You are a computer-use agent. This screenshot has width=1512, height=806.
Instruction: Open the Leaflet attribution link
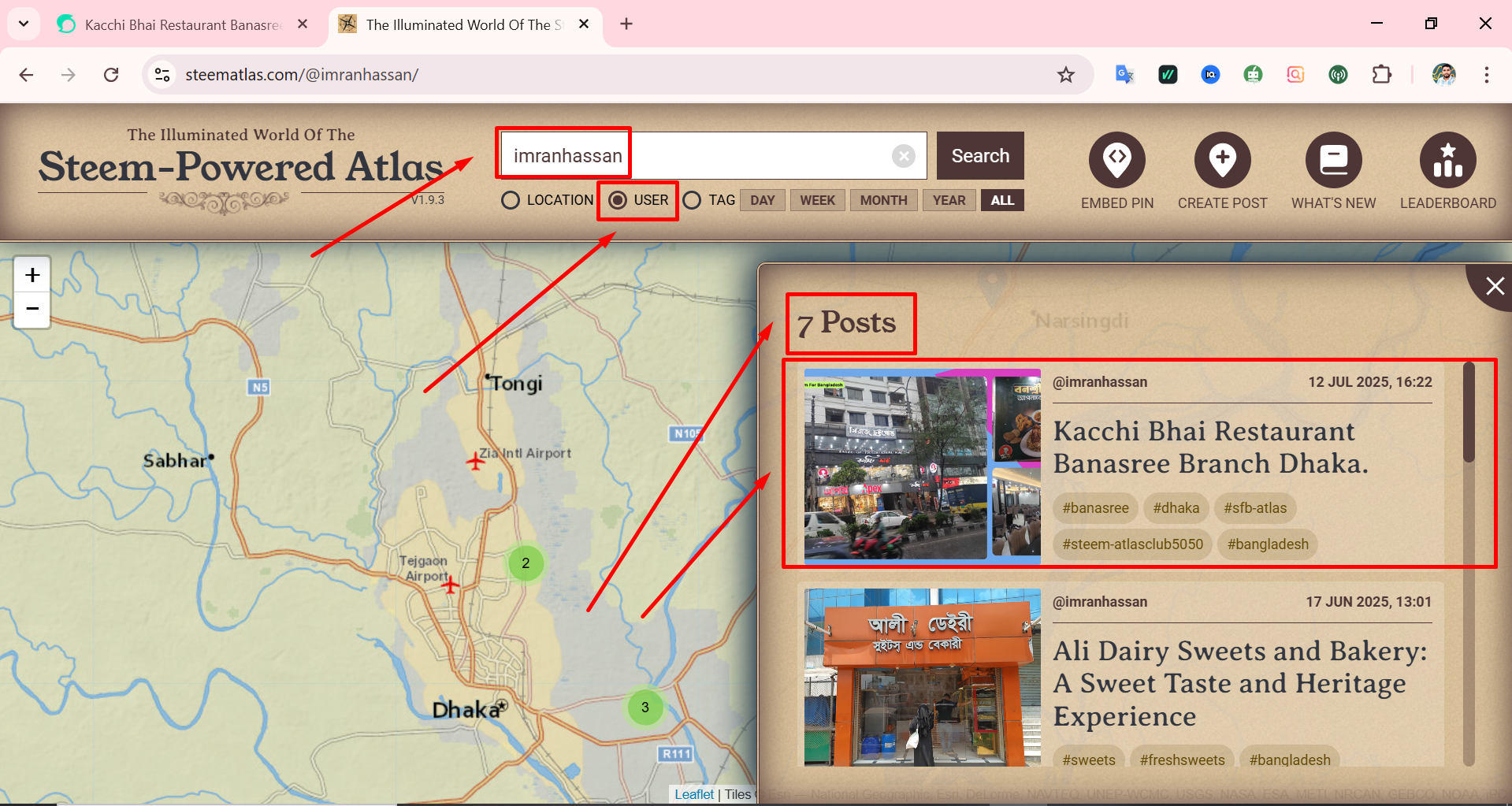tap(694, 794)
